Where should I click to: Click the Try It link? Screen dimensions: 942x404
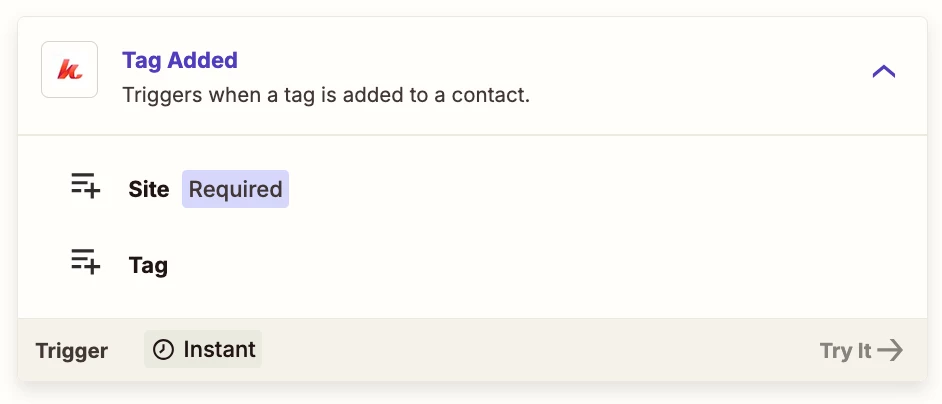point(861,350)
